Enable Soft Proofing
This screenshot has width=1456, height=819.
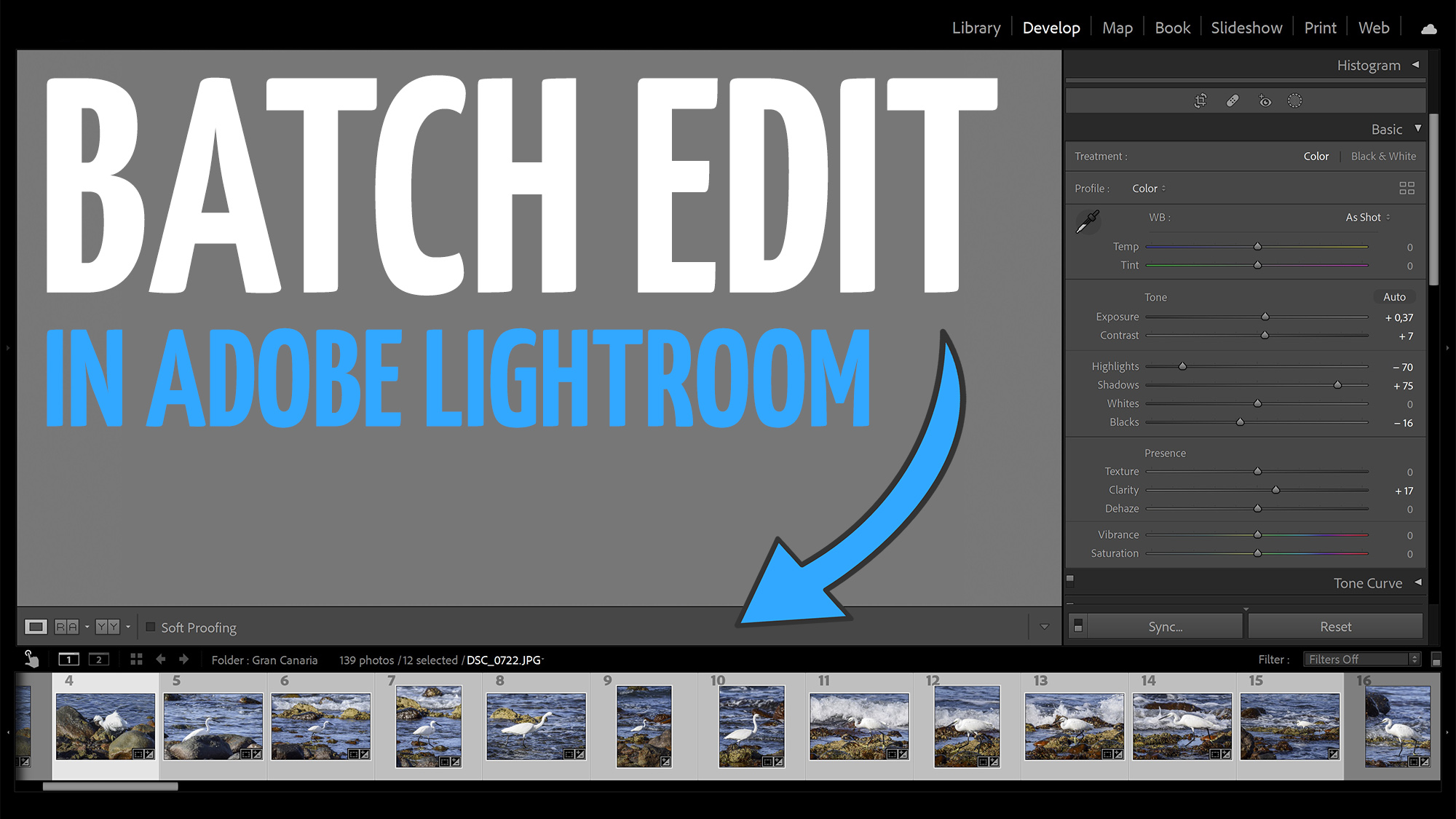pos(151,627)
